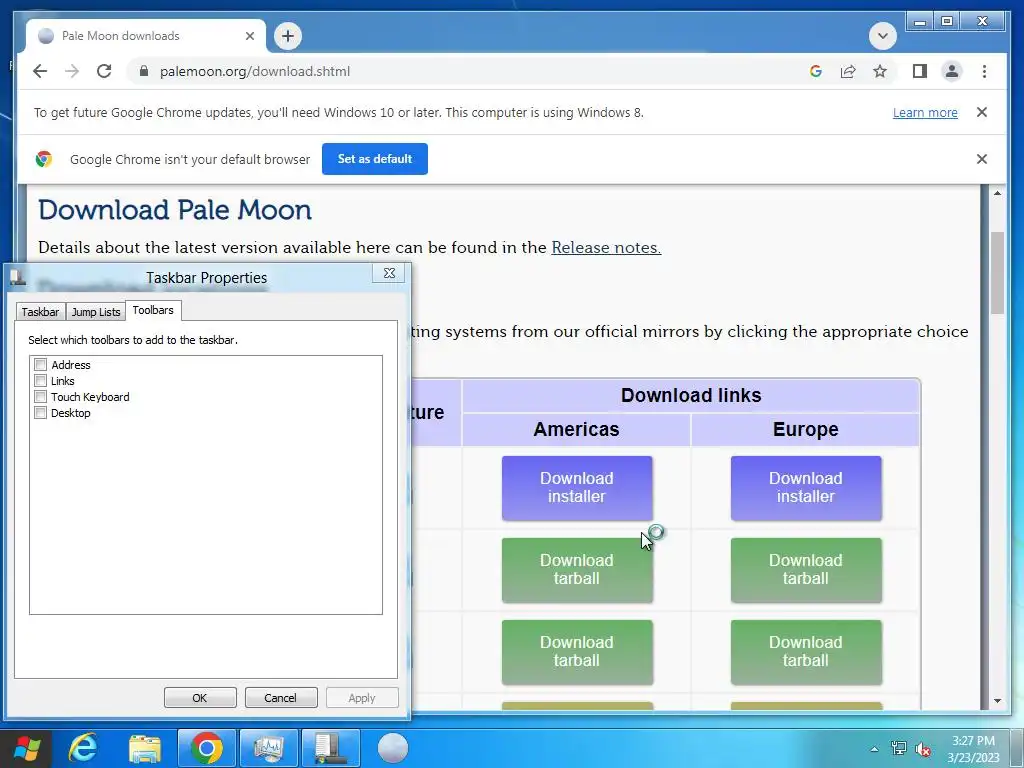The height and width of the screenshot is (768, 1024).
Task: Dismiss the Windows 10 update notice
Action: point(982,112)
